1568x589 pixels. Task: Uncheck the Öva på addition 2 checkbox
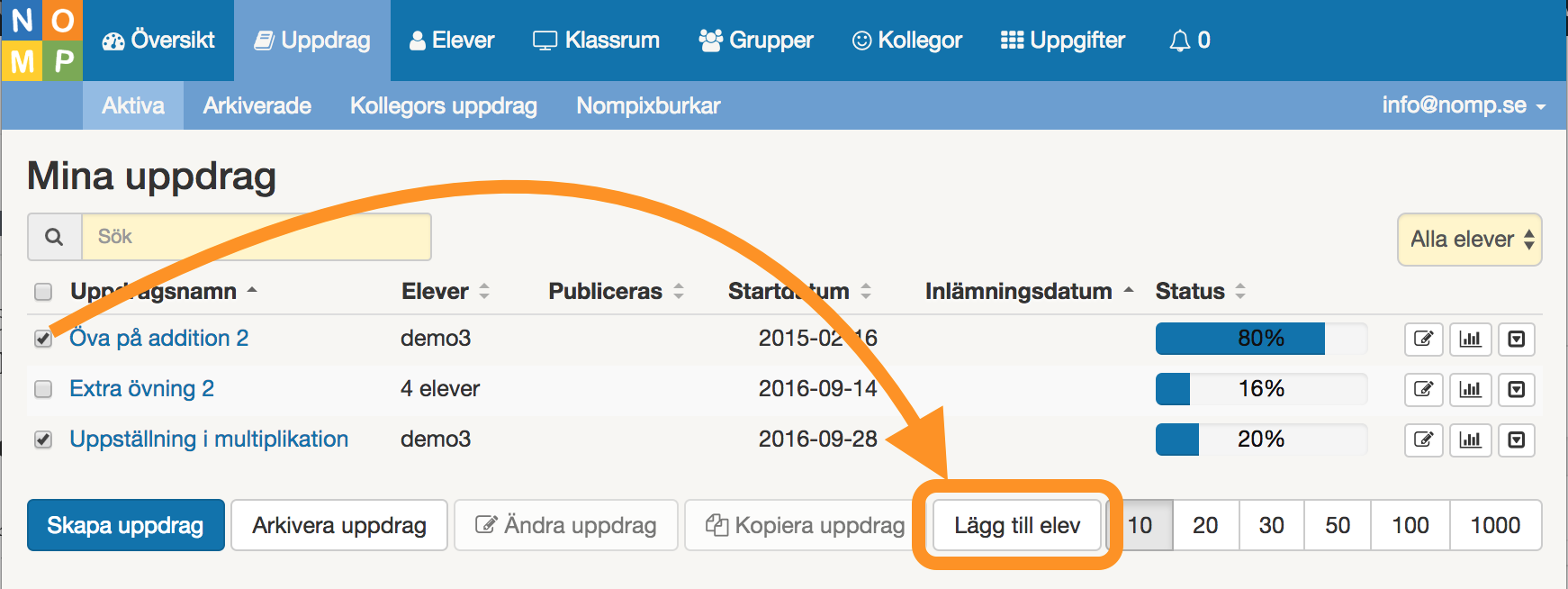coord(43,339)
